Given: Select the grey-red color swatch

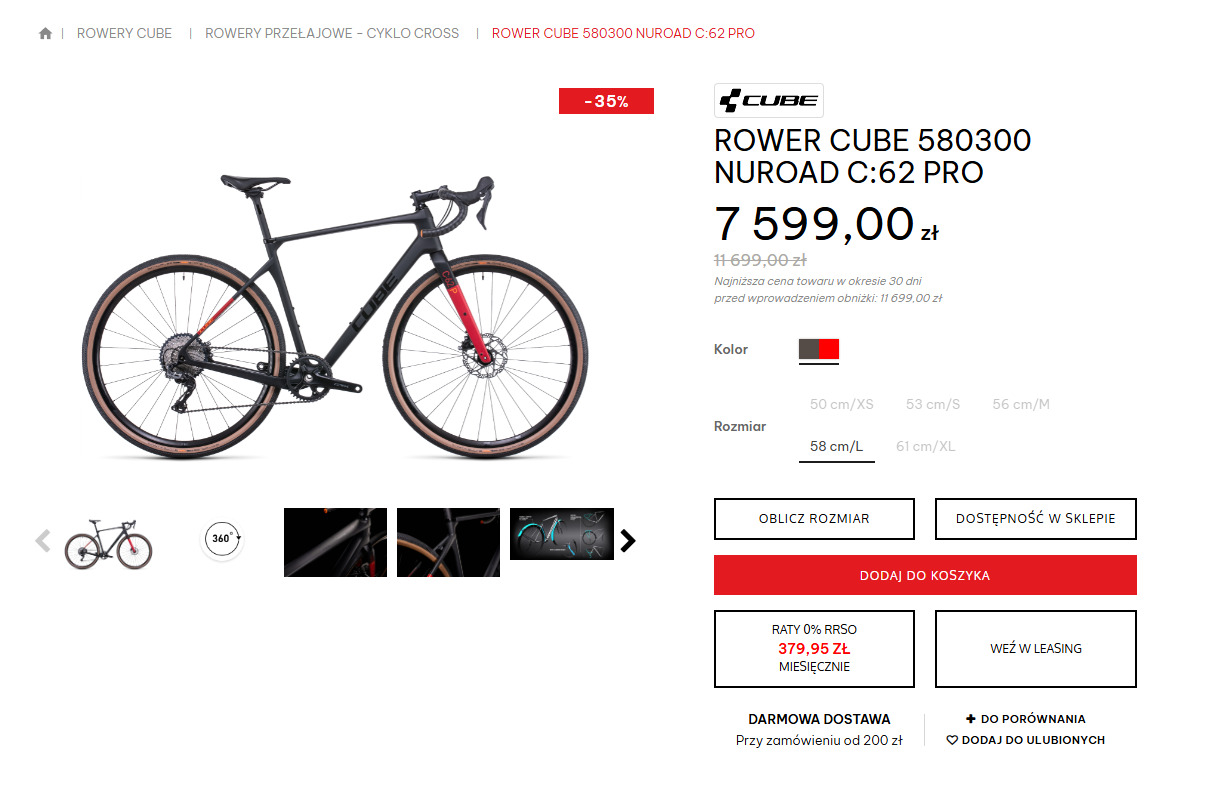Looking at the screenshot, I should point(819,349).
